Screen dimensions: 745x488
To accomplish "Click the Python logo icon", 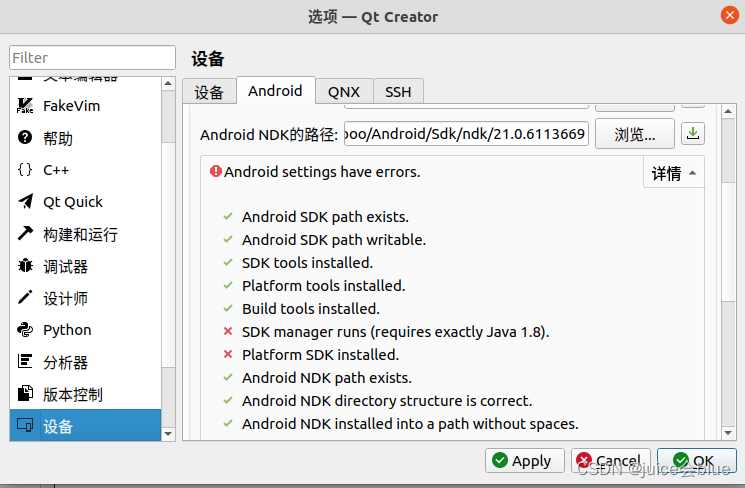I will point(25,330).
